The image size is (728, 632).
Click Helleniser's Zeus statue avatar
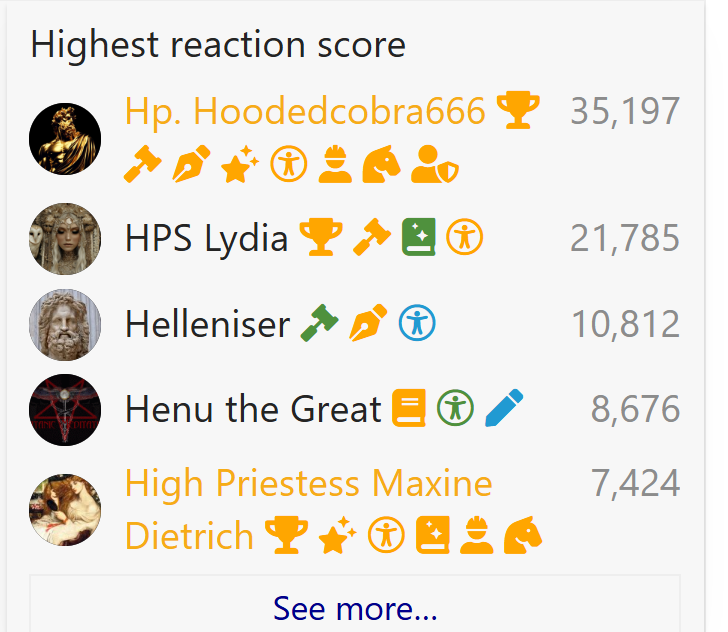point(65,325)
